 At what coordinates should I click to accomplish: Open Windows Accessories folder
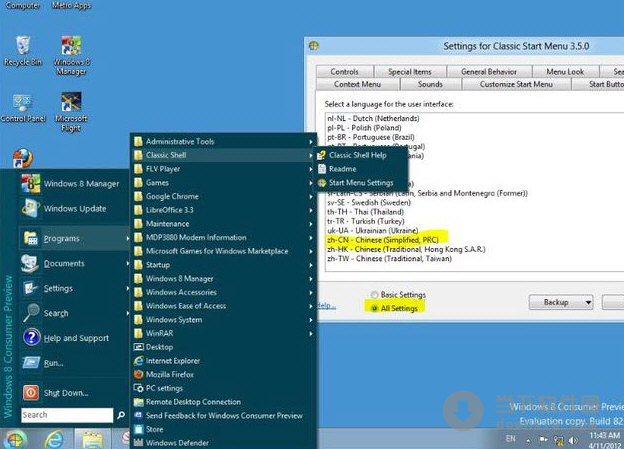click(x=223, y=292)
